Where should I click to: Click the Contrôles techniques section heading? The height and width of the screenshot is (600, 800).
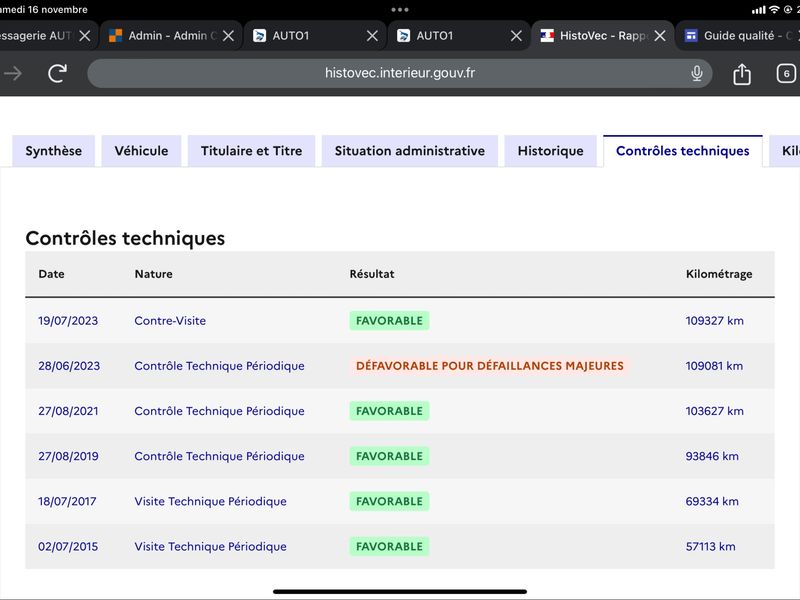pyautogui.click(x=125, y=238)
